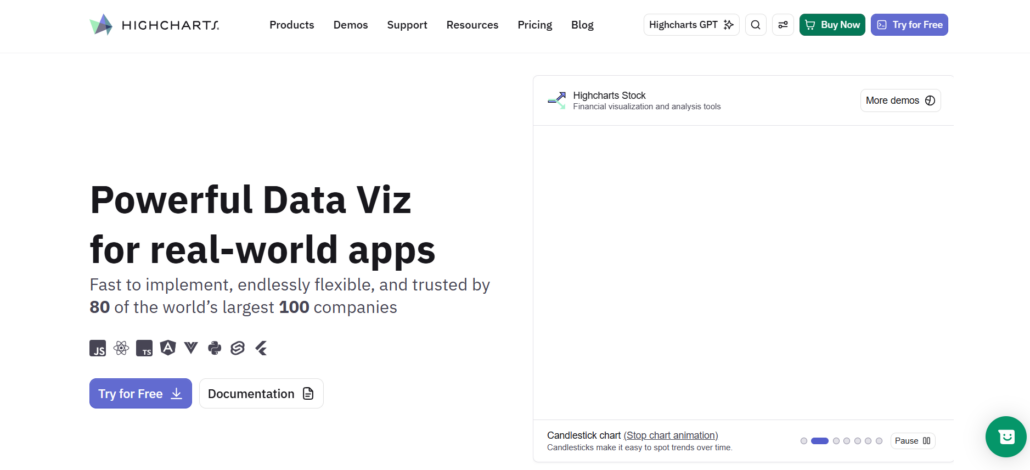Click the More demos button
The height and width of the screenshot is (470, 1030).
[901, 101]
